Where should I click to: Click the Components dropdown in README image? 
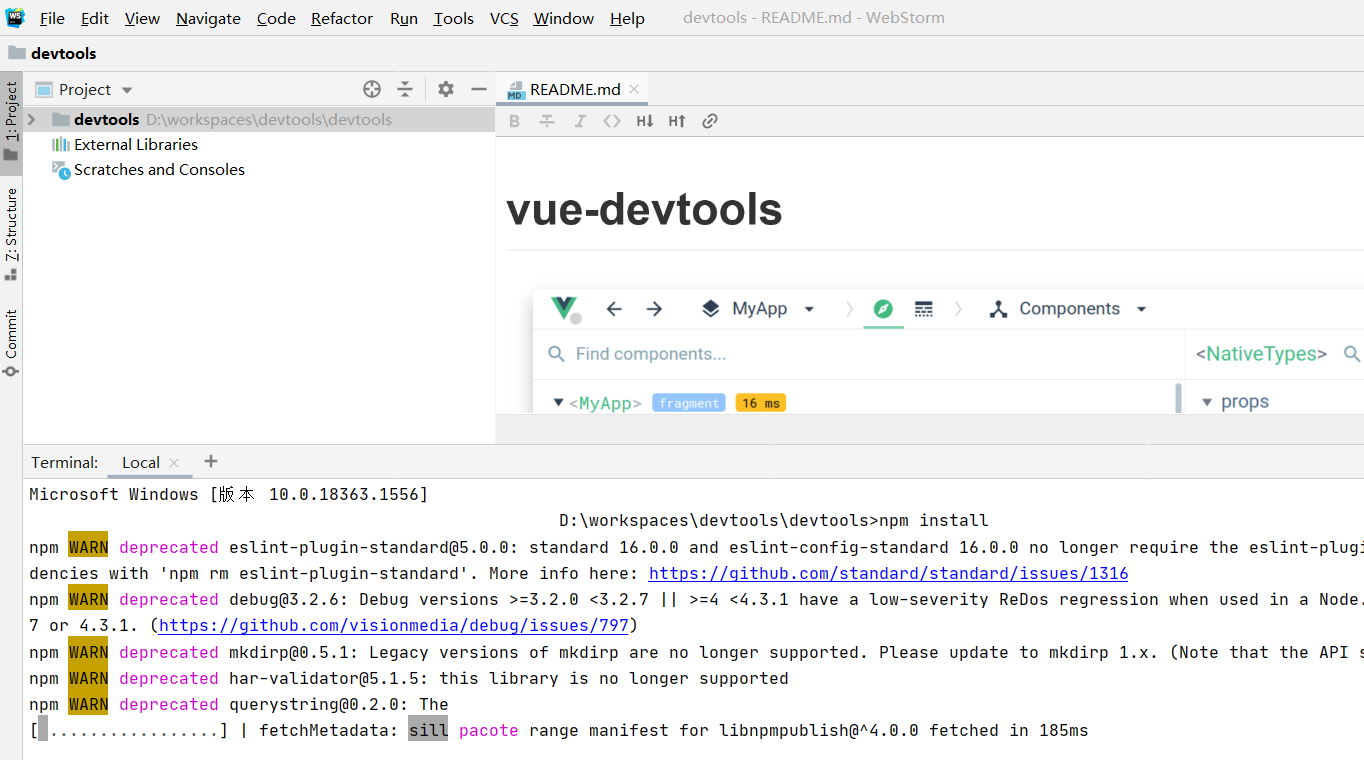pyautogui.click(x=1067, y=309)
